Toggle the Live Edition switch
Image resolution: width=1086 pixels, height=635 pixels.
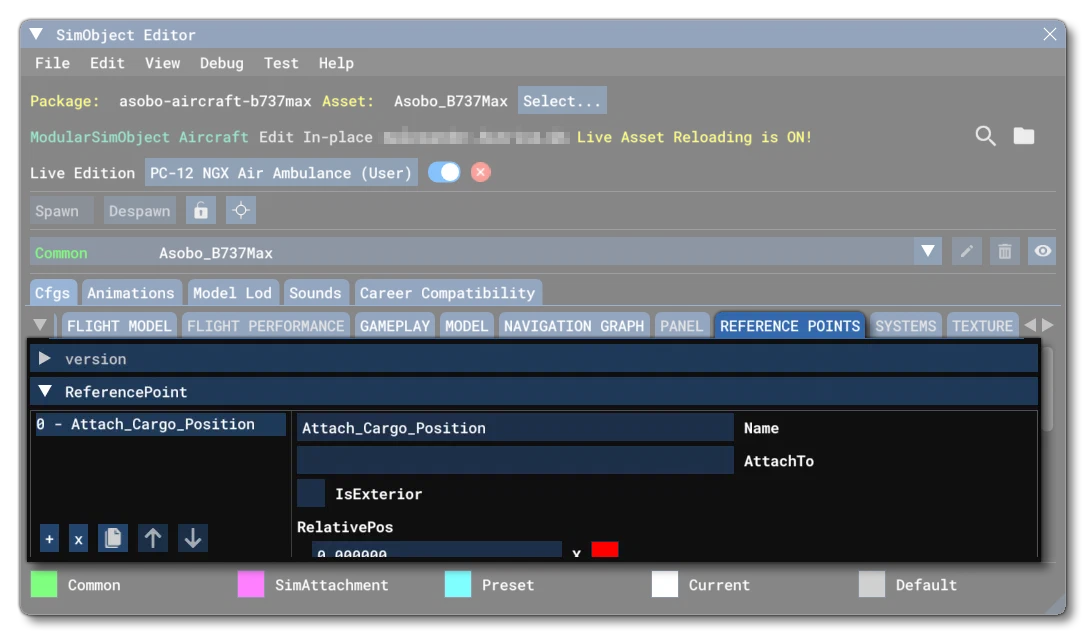pos(444,172)
